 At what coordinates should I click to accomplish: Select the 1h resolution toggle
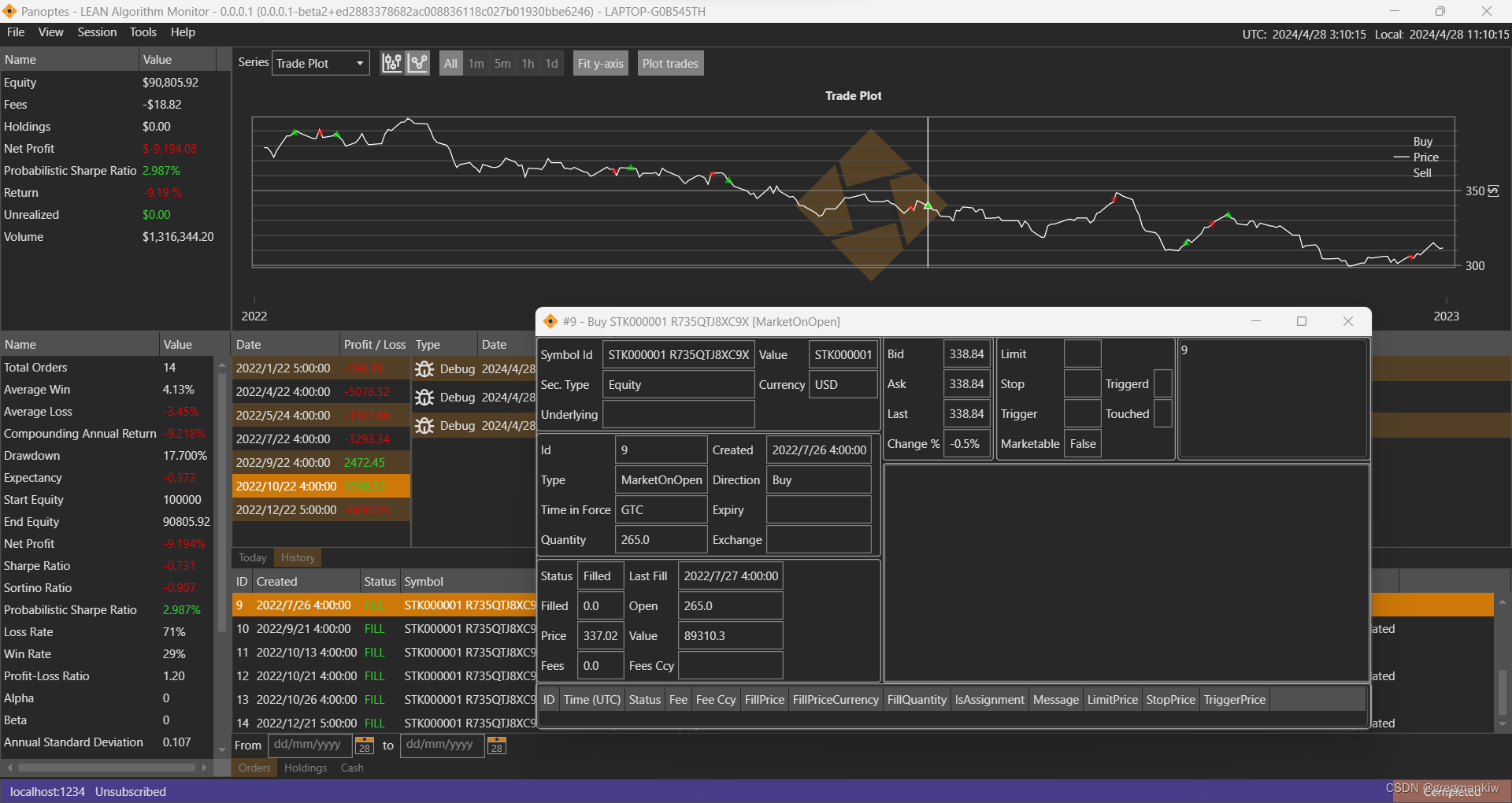528,63
